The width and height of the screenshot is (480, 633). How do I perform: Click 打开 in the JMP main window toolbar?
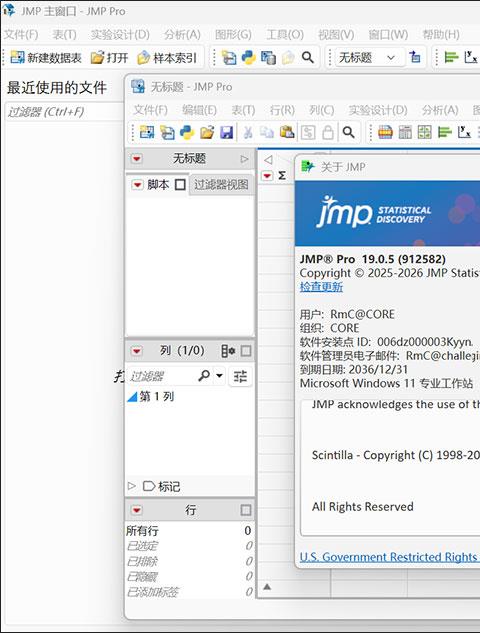click(x=109, y=58)
